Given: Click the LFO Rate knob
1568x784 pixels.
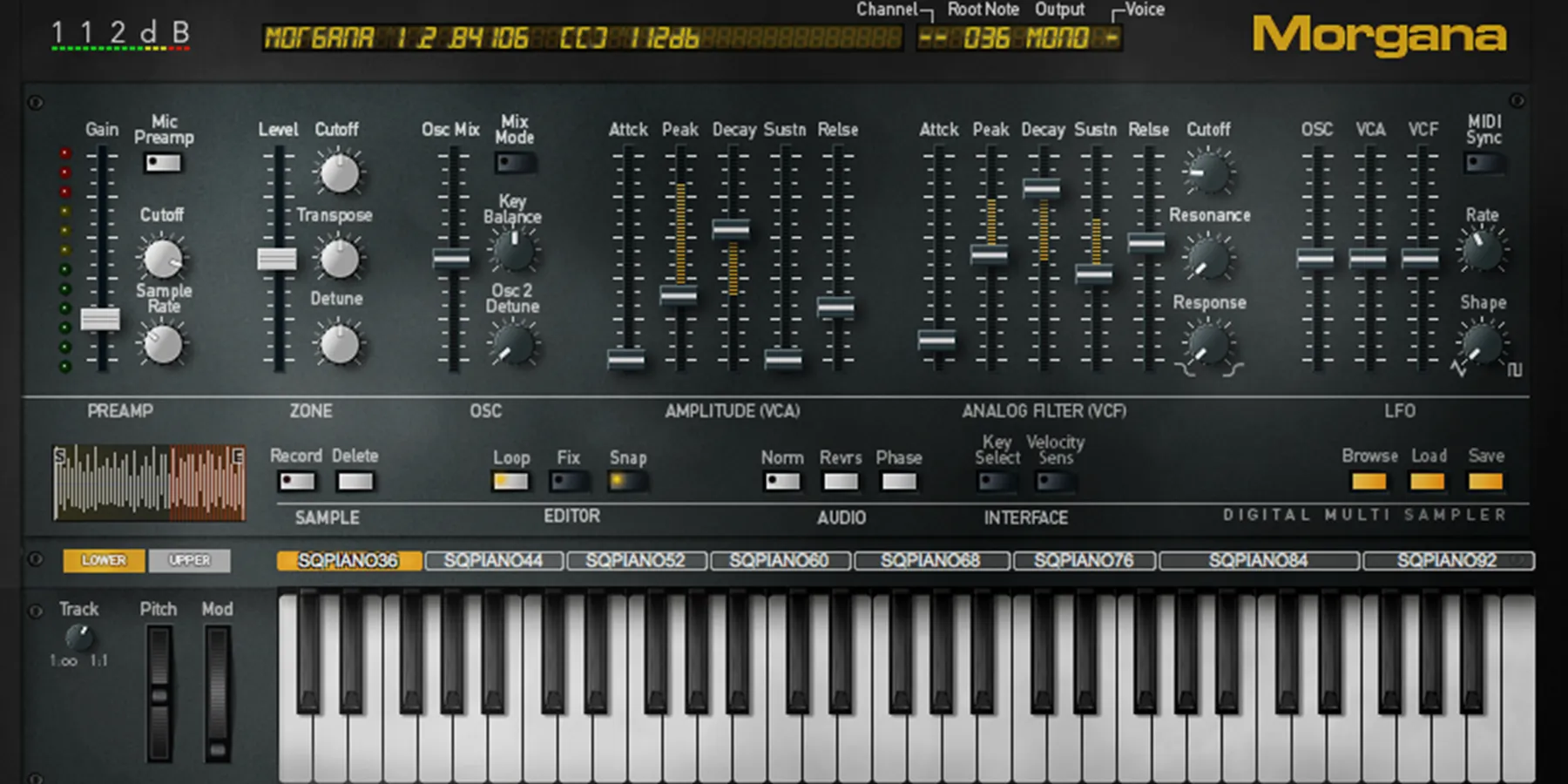Looking at the screenshot, I should pyautogui.click(x=1481, y=252).
